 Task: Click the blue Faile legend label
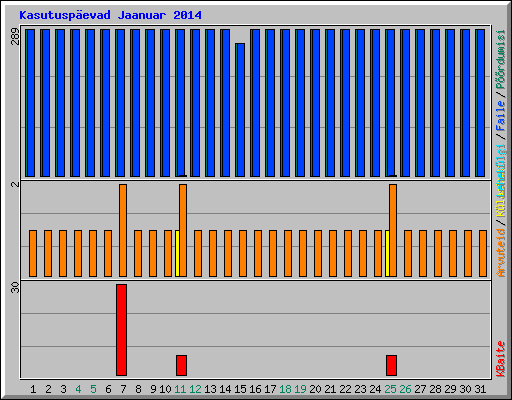[x=501, y=116]
